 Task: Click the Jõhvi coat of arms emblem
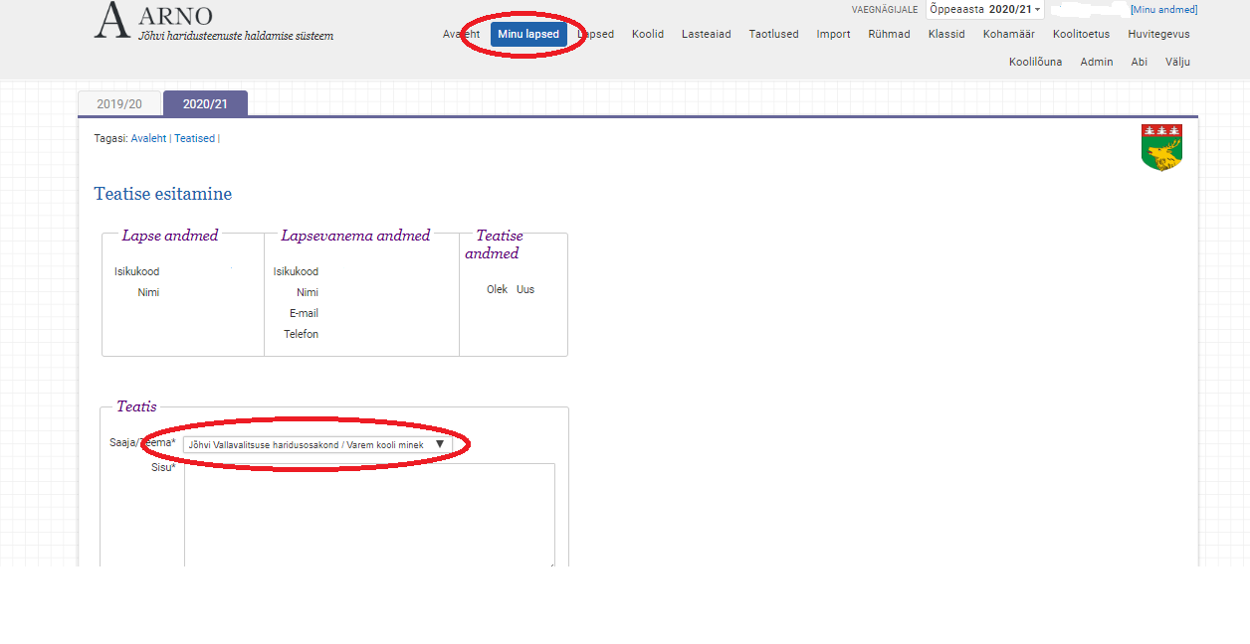[x=1161, y=147]
